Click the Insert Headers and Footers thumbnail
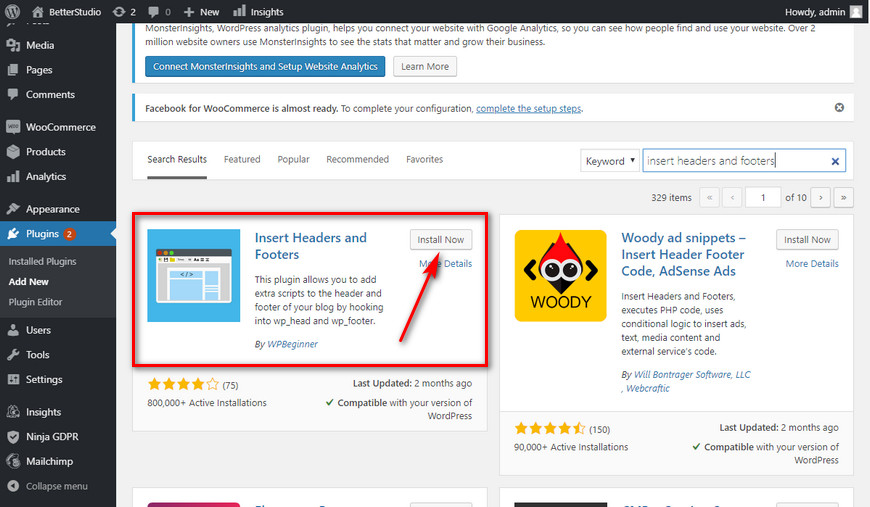 coord(194,276)
